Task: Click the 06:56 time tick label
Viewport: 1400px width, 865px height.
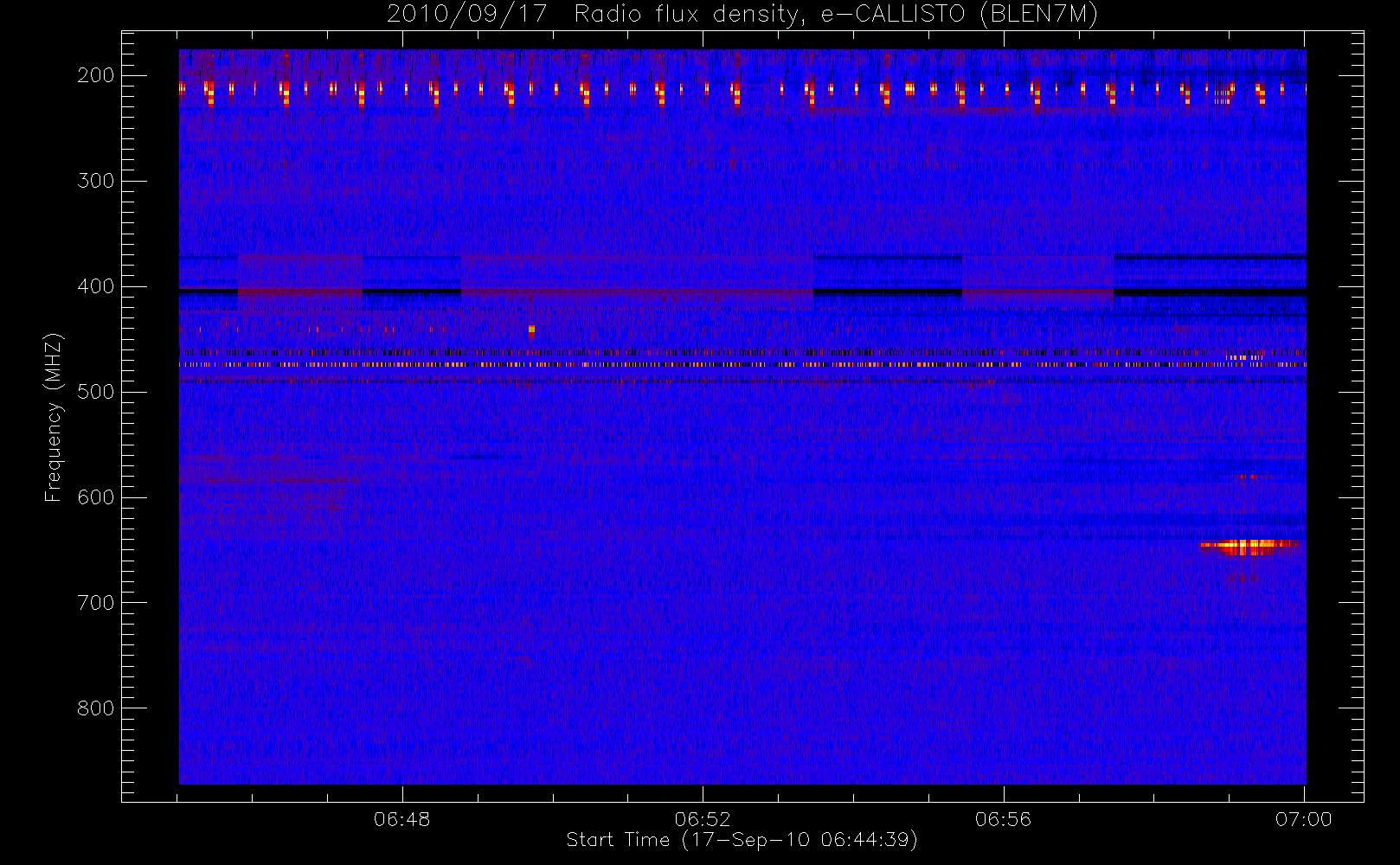Action: (x=1004, y=819)
